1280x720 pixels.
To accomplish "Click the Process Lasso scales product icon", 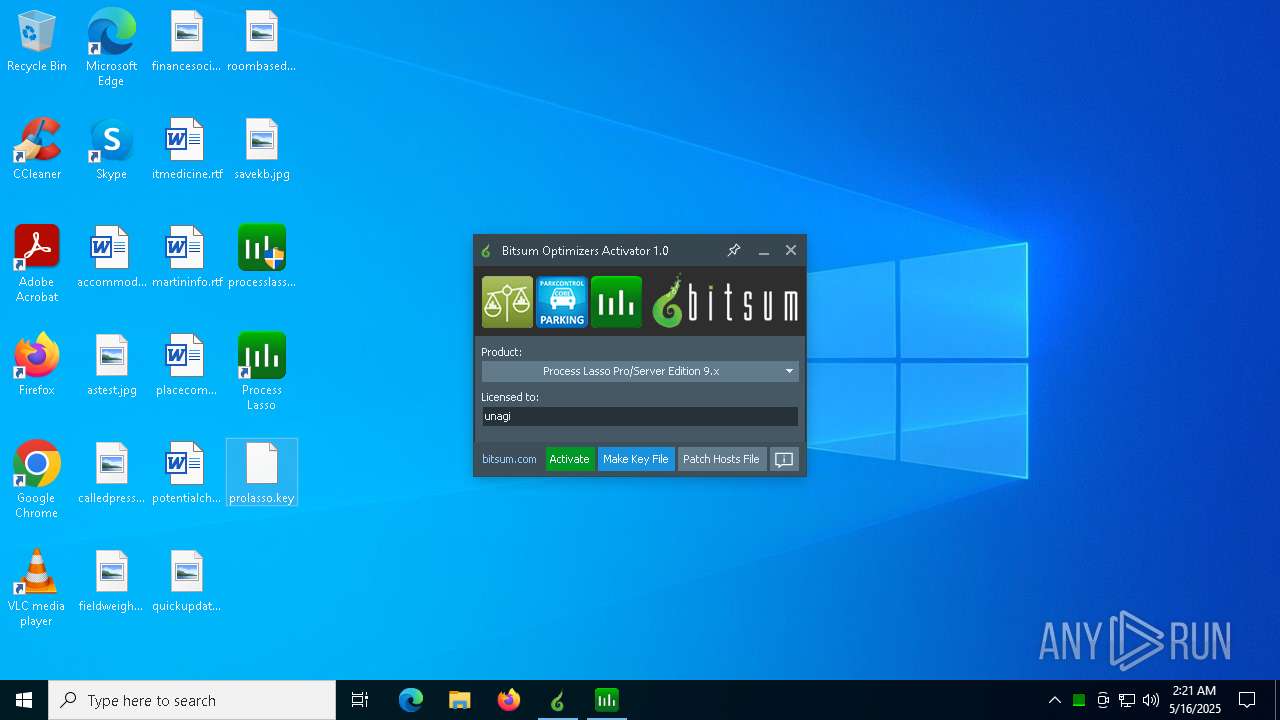I will point(507,302).
